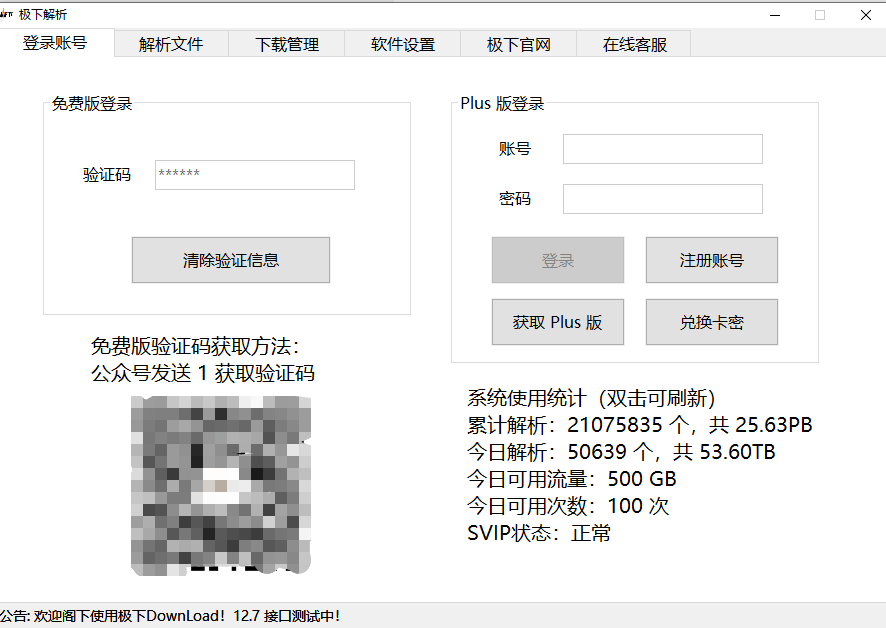Image resolution: width=886 pixels, height=628 pixels.
Task: Click the 获取 Plus 版 button
Action: (x=558, y=322)
